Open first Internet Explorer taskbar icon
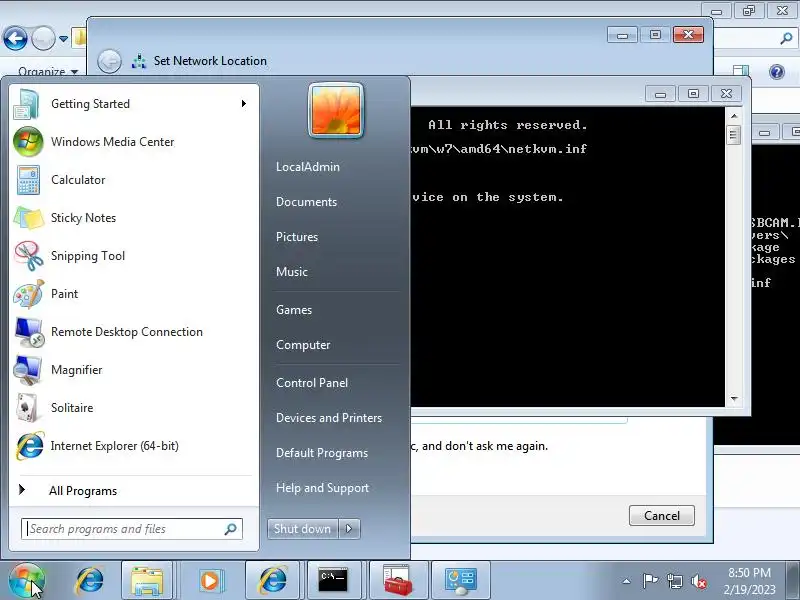This screenshot has height=600, width=800. 89,581
